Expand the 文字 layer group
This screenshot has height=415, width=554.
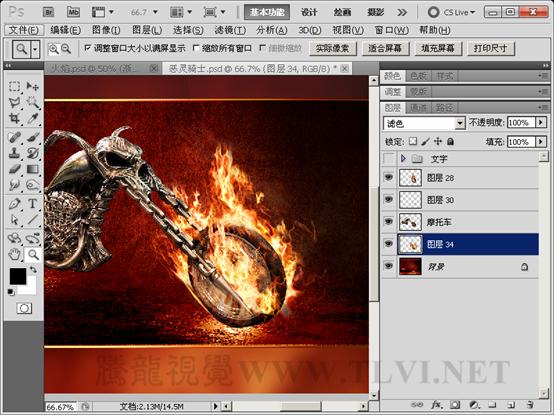[403, 159]
